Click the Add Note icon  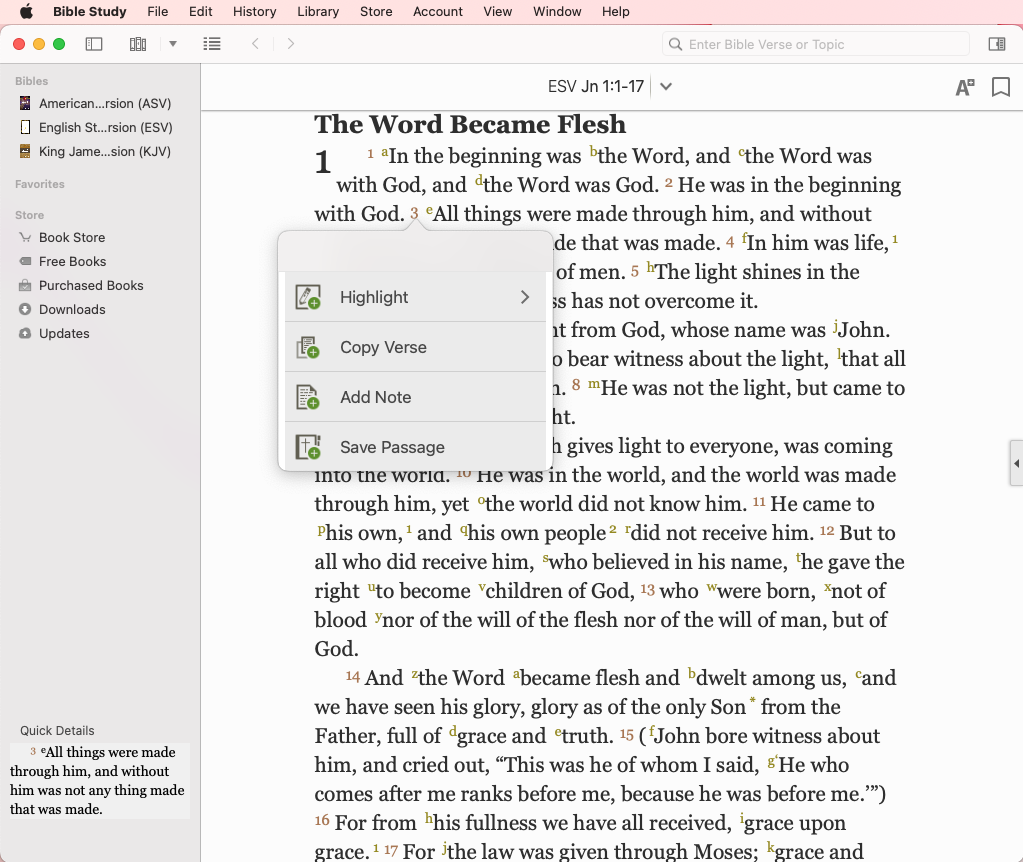click(307, 397)
